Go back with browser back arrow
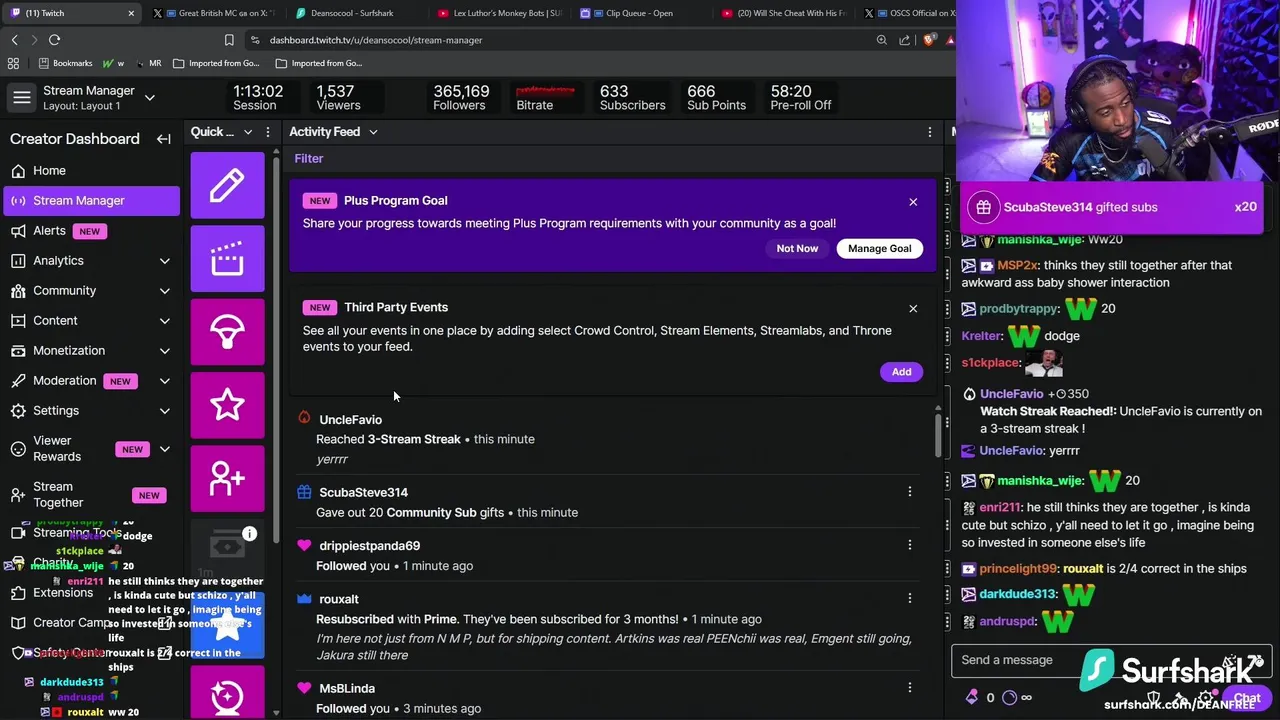Viewport: 1280px width, 720px height. click(x=14, y=40)
